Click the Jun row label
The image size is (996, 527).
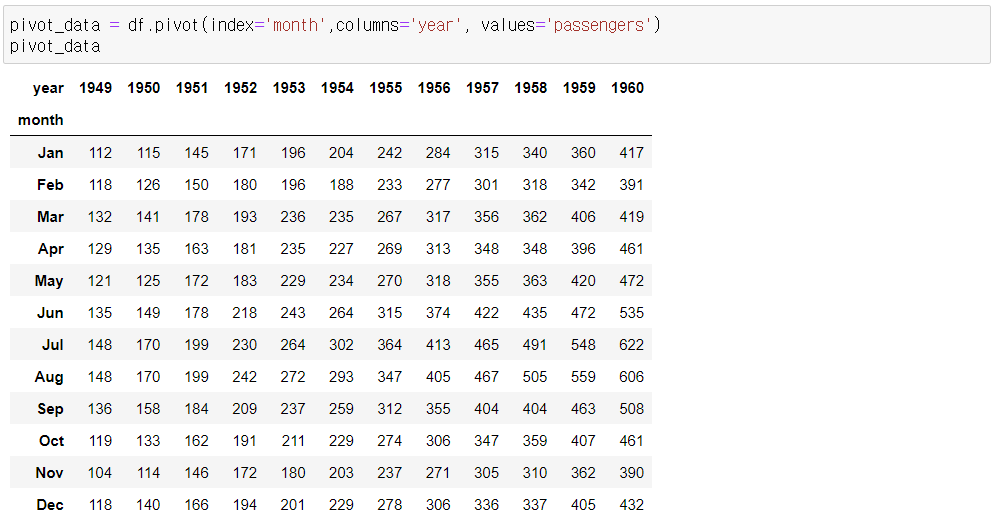50,313
